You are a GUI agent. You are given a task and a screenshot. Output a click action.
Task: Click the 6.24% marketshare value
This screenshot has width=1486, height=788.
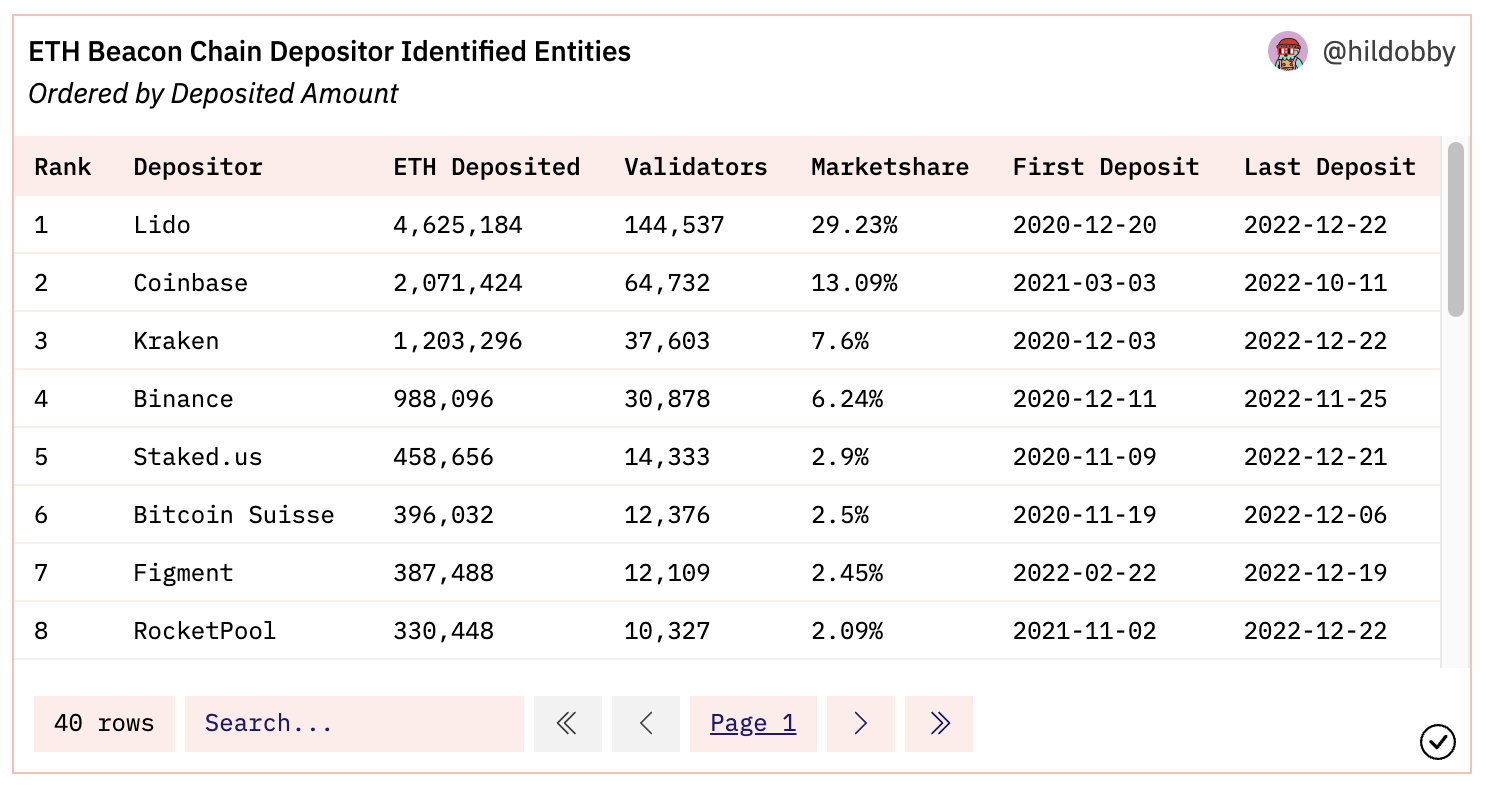coord(847,399)
